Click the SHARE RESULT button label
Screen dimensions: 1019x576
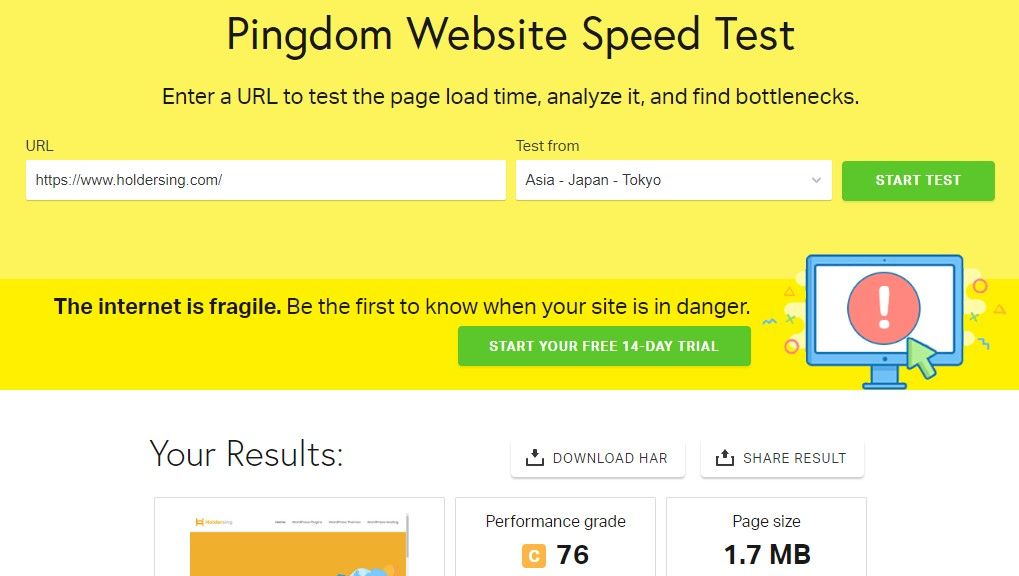pos(794,458)
